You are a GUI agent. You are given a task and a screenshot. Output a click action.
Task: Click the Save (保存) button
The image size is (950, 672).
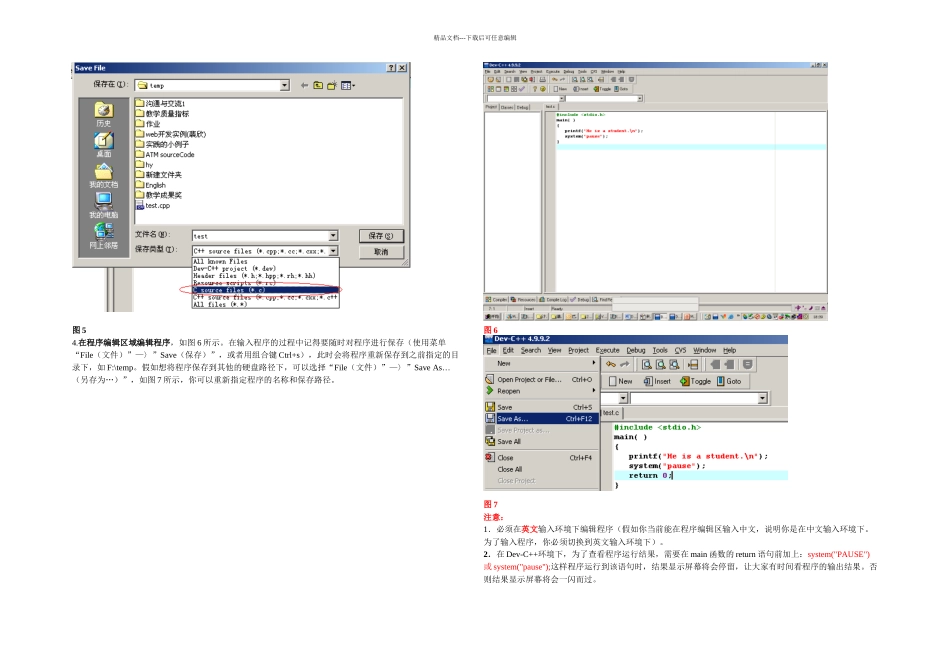tap(381, 236)
